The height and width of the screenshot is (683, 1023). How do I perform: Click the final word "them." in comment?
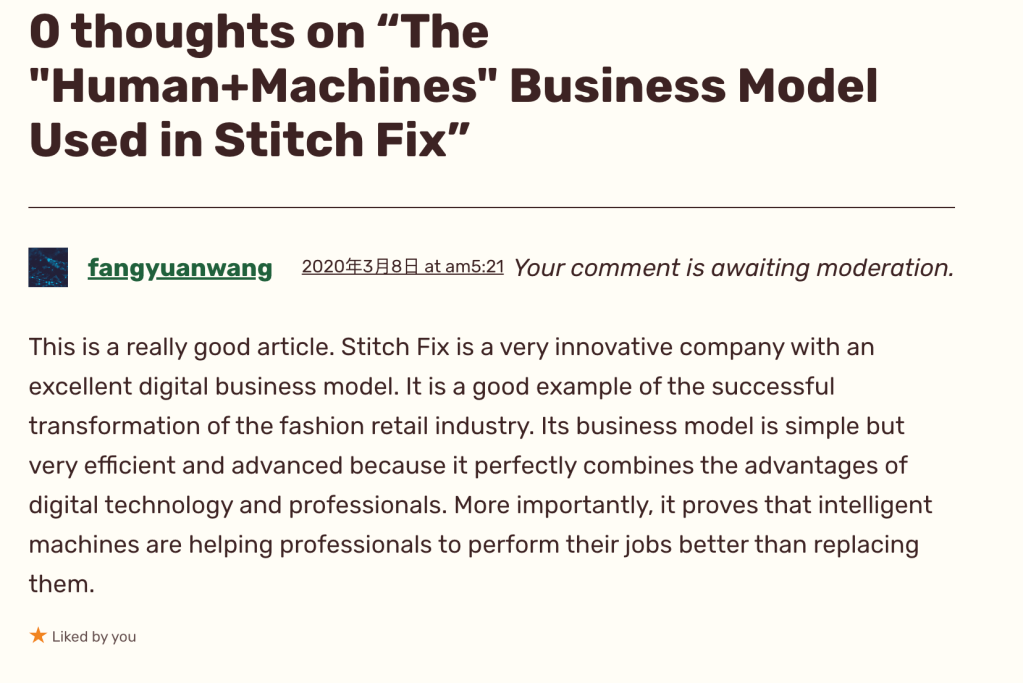(61, 584)
